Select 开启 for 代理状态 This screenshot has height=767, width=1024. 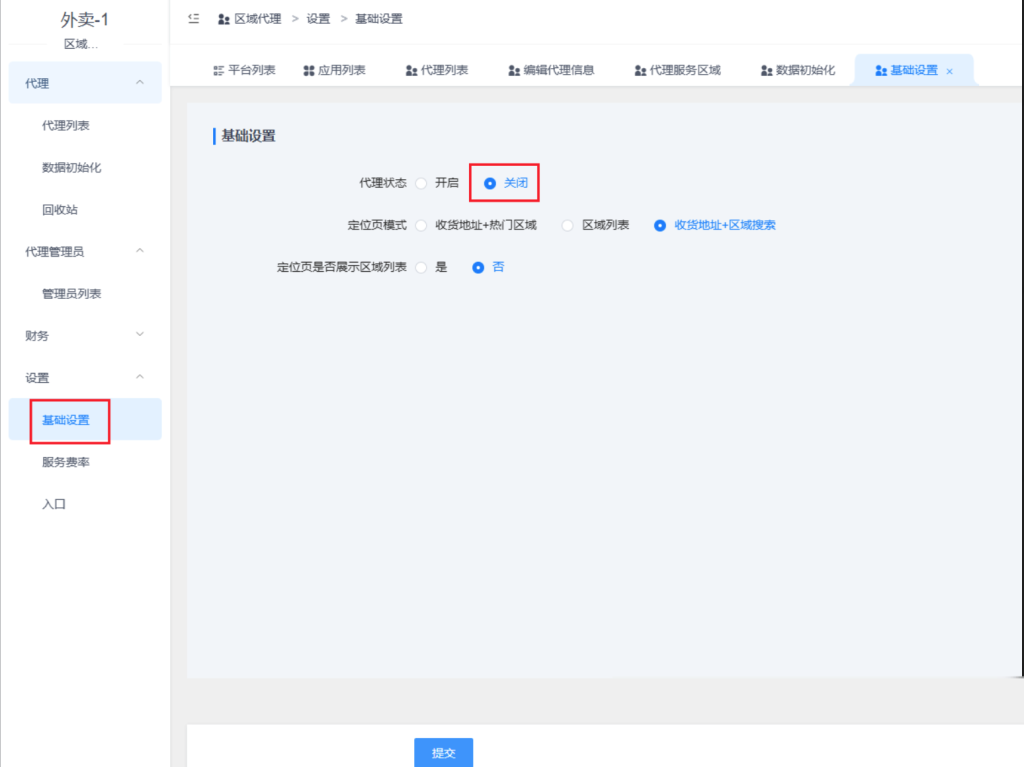point(421,183)
